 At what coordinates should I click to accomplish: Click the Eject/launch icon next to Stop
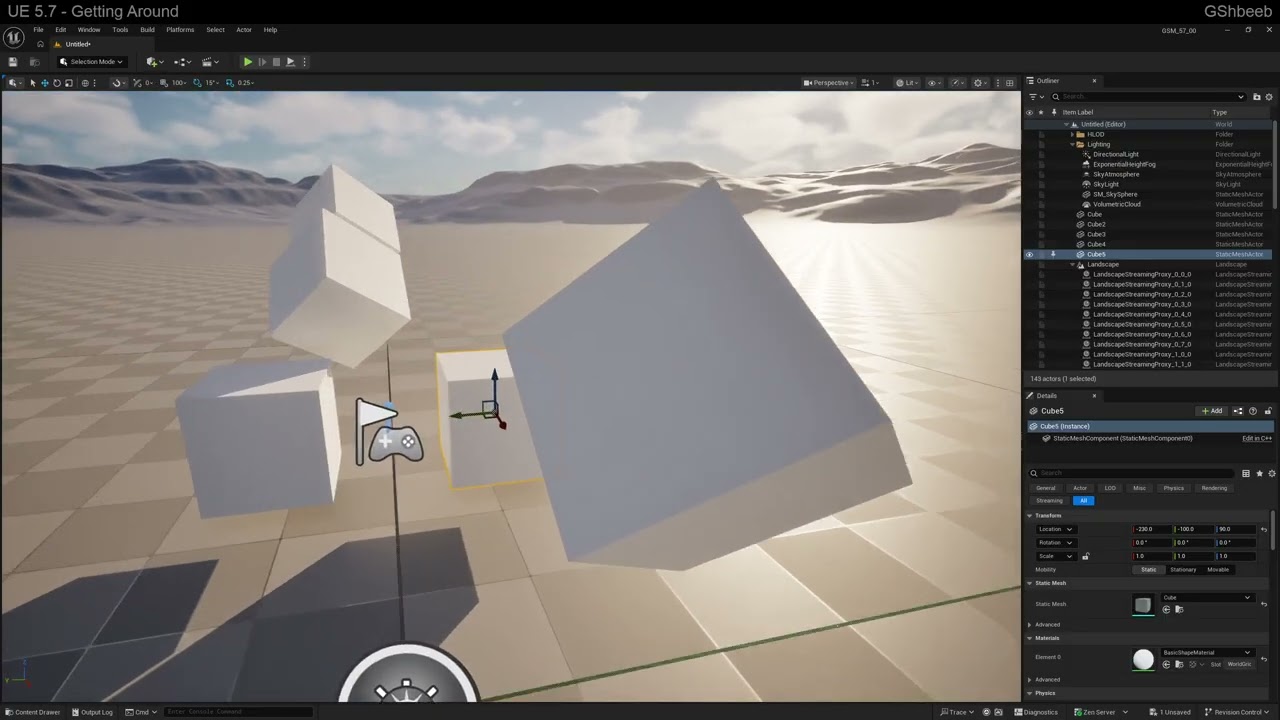[290, 62]
